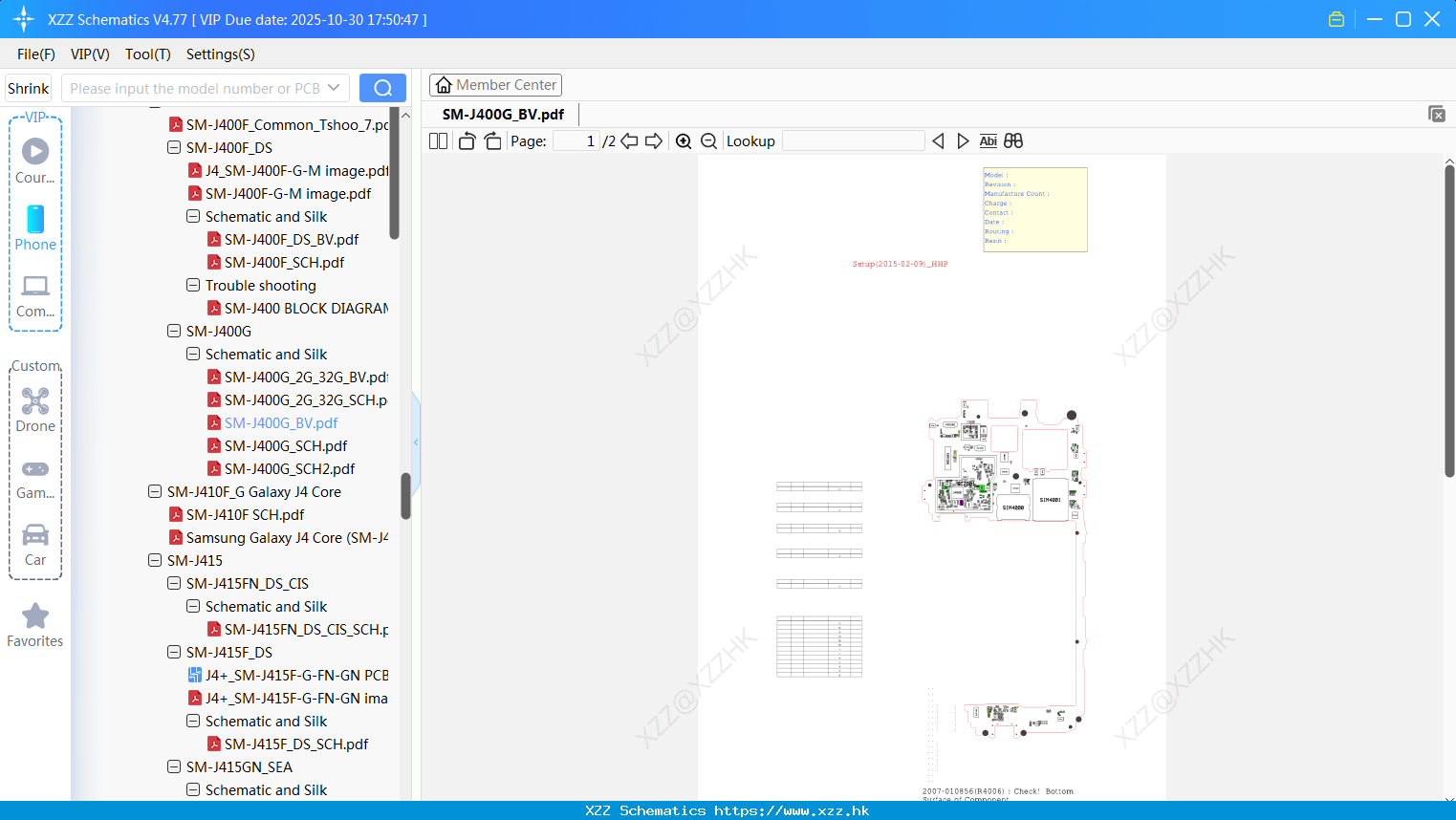Collapse the Trouble shooting folder
This screenshot has height=820, width=1456.
(193, 285)
